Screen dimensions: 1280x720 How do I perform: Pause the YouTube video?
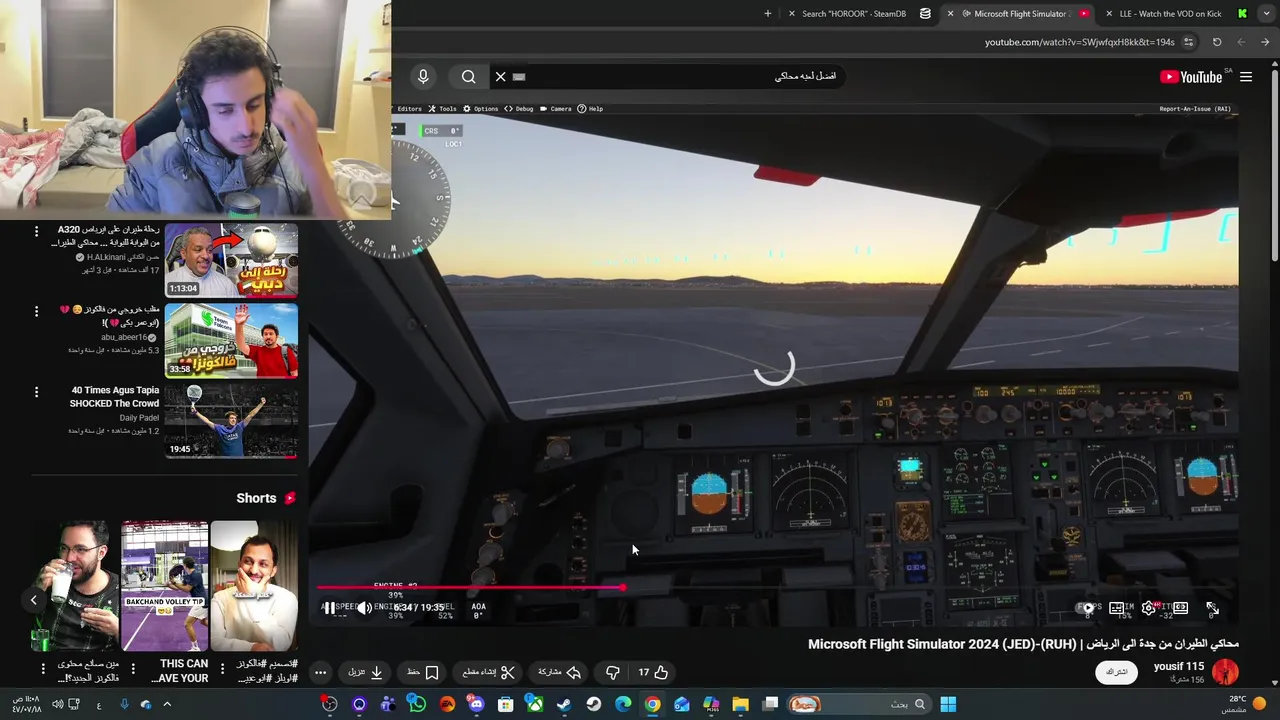click(x=329, y=608)
